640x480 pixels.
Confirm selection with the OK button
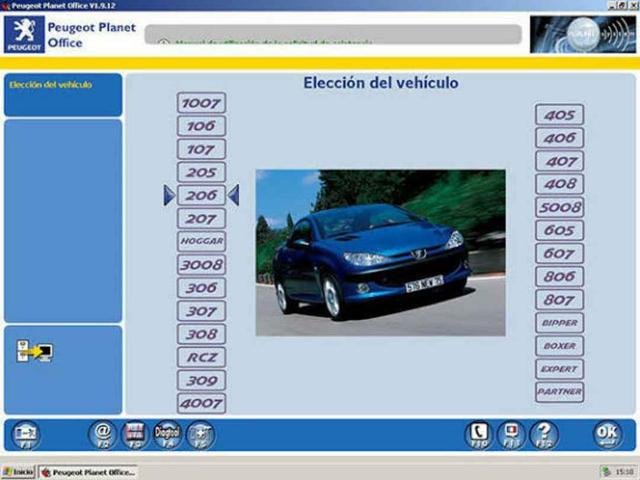pyautogui.click(x=607, y=434)
